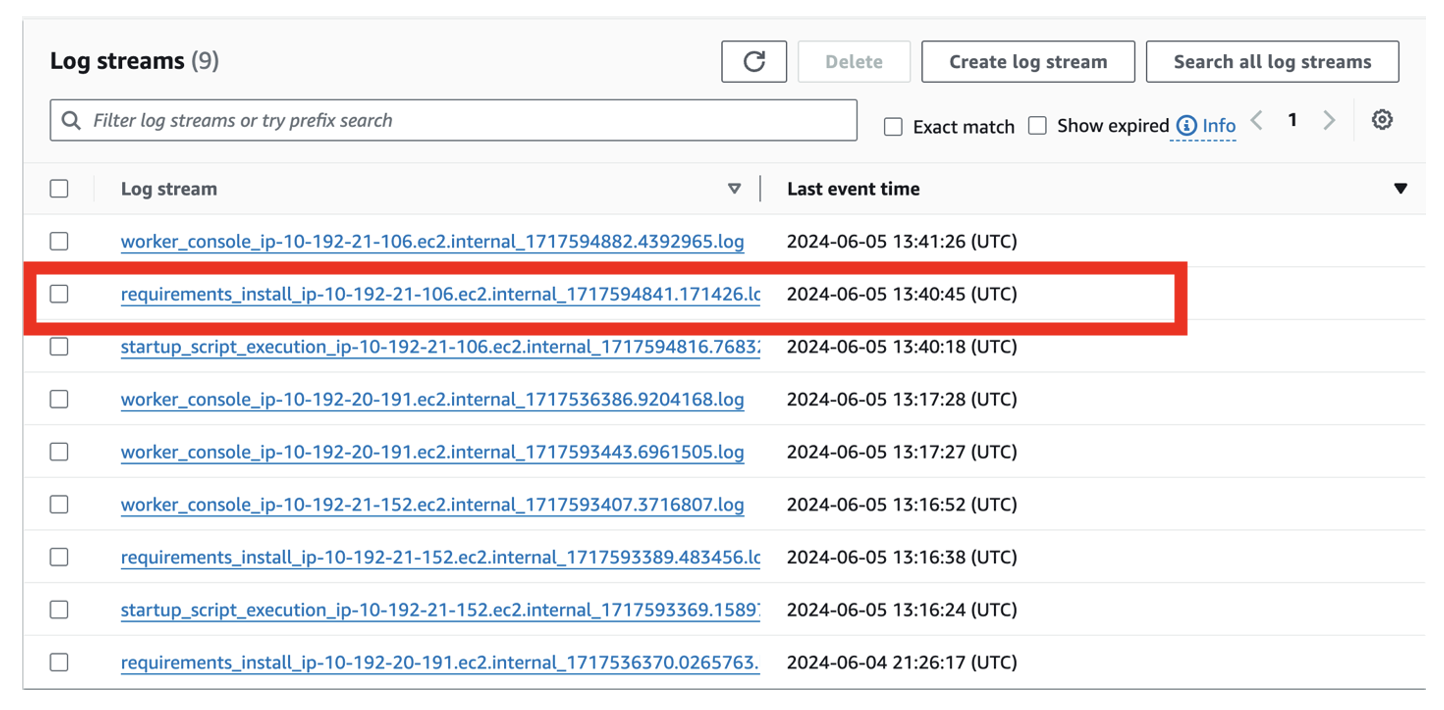The height and width of the screenshot is (710, 1444).
Task: Enable the Show expired checkbox
Action: 1037,125
